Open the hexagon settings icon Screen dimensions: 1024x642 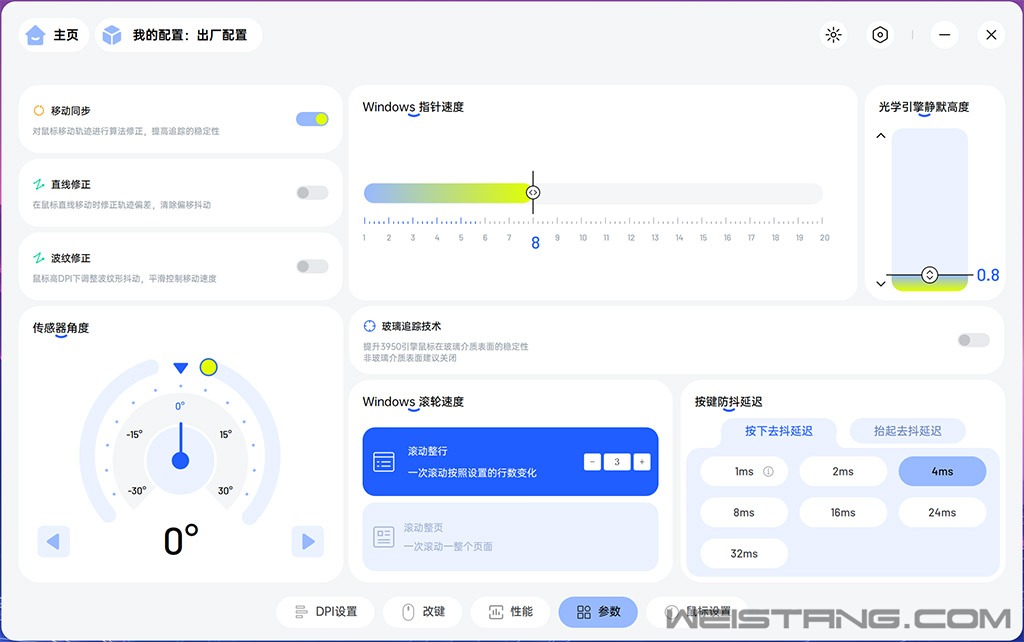point(880,35)
